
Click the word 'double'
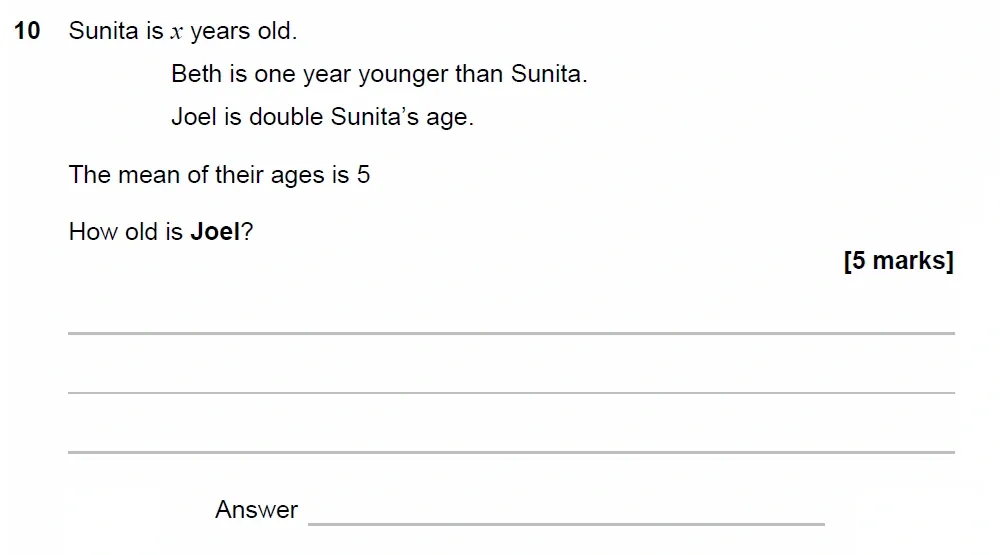[x=284, y=117]
